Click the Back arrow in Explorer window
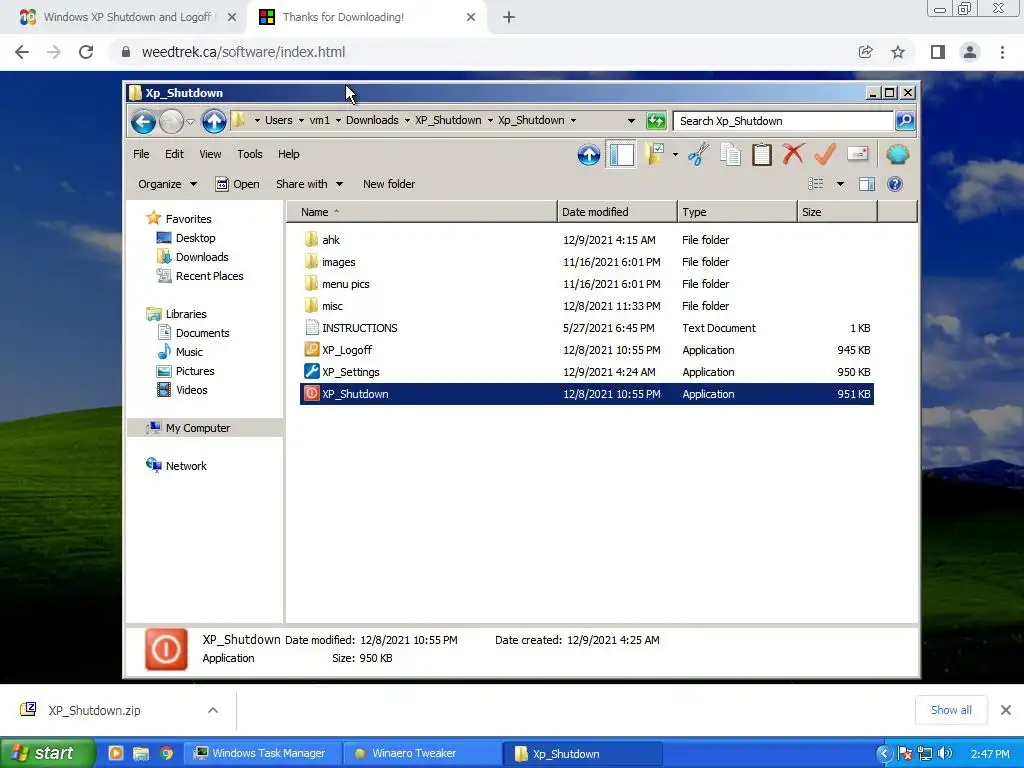Image resolution: width=1024 pixels, height=768 pixels. [x=143, y=121]
